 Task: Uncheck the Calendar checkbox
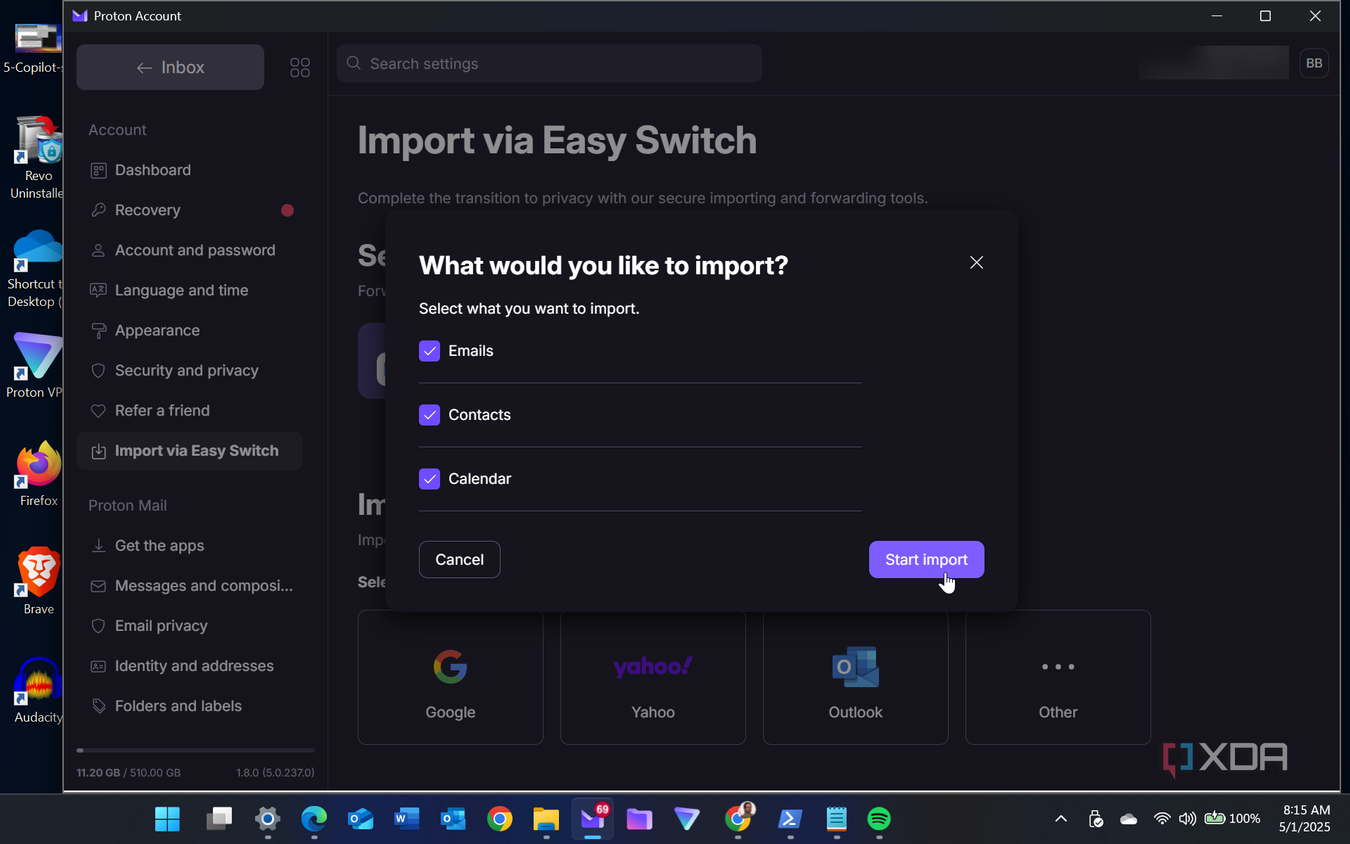pos(429,479)
